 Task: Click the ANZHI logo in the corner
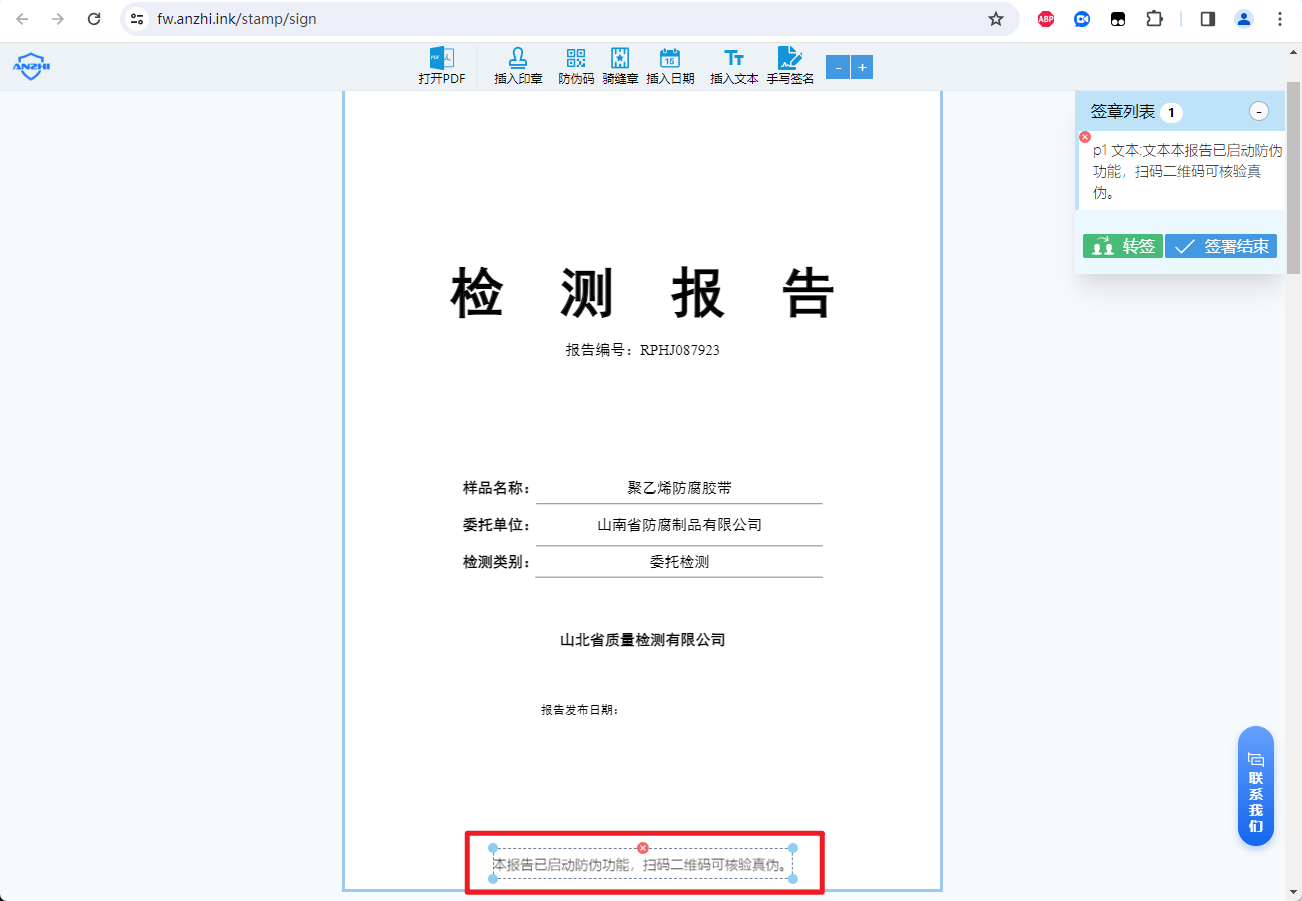click(x=31, y=65)
